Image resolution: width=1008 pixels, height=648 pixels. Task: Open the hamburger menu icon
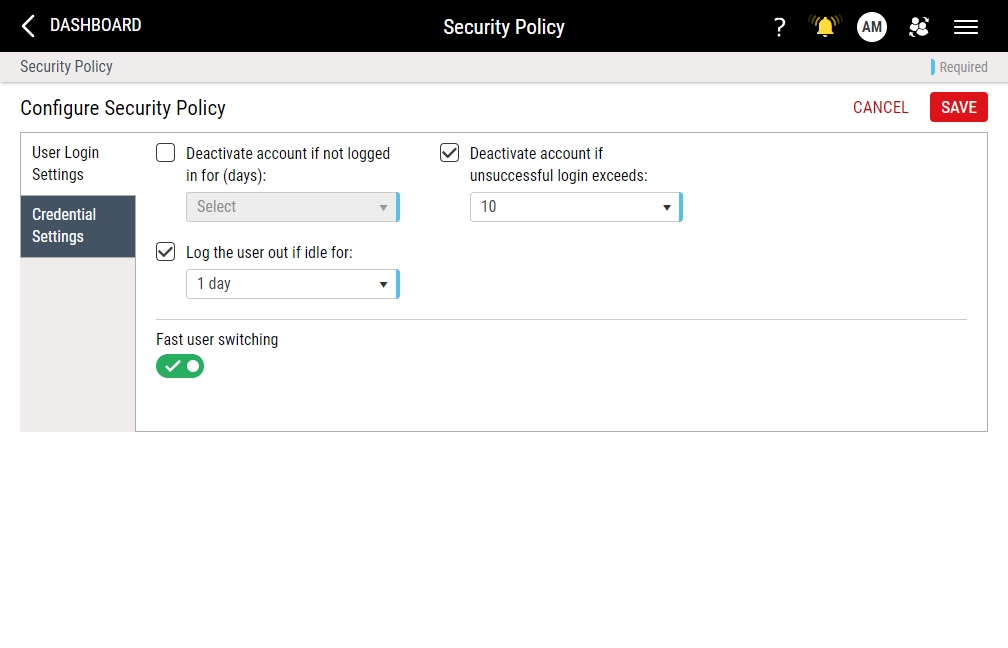click(x=965, y=27)
